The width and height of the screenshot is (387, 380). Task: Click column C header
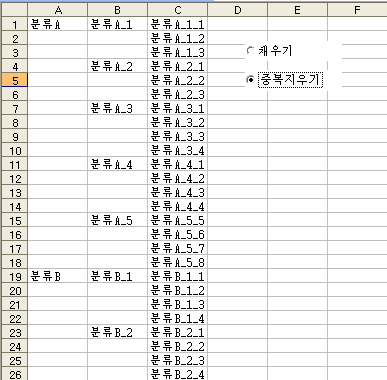(178, 10)
